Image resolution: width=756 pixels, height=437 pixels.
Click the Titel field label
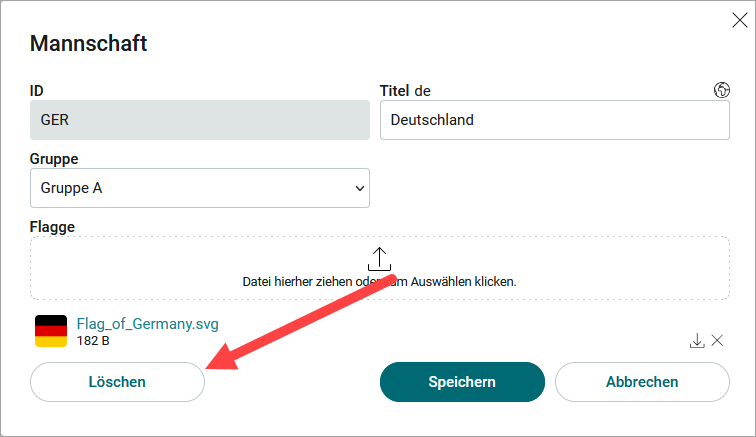pyautogui.click(x=394, y=91)
